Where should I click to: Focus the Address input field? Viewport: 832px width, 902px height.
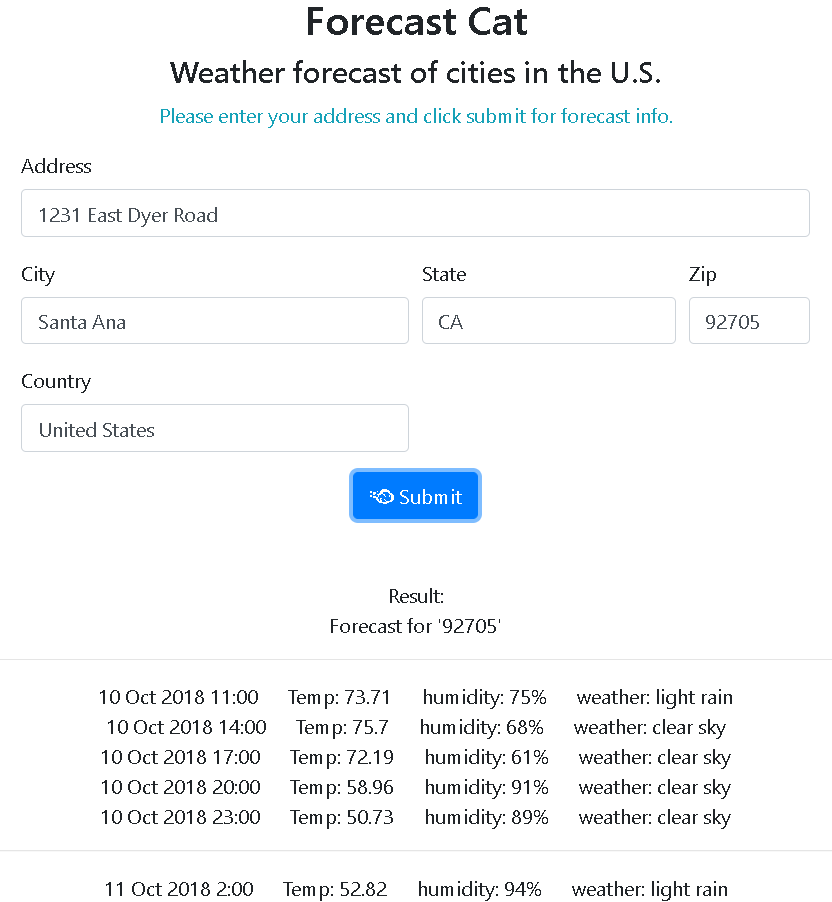point(415,213)
